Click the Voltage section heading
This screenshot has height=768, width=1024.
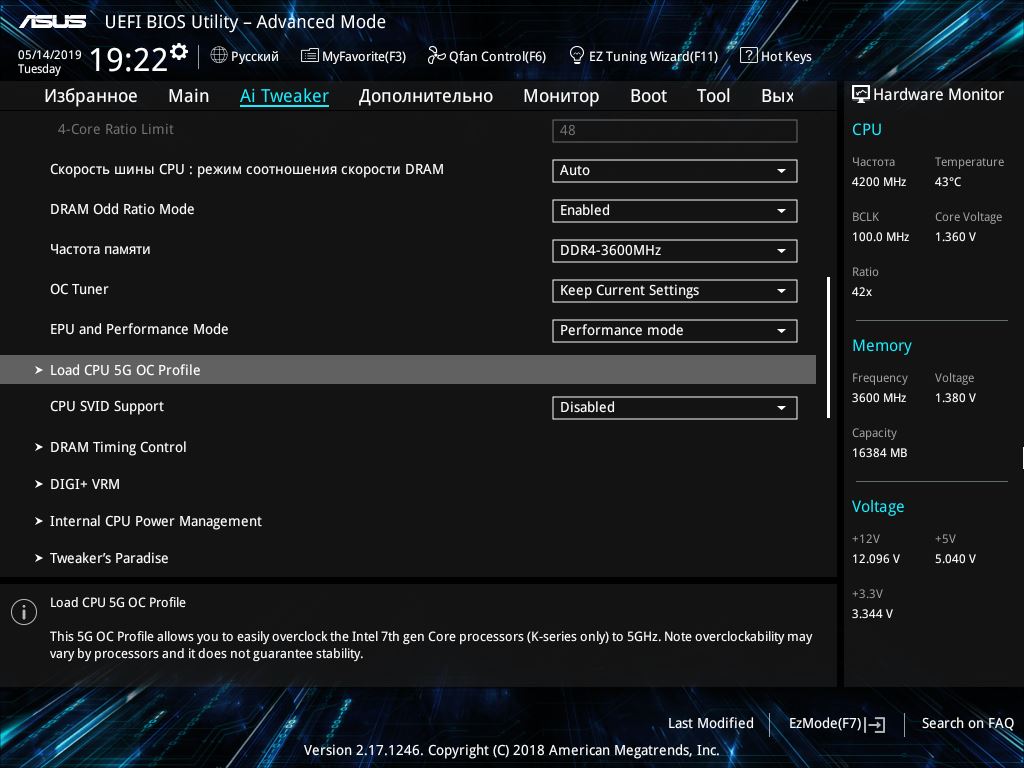(878, 506)
